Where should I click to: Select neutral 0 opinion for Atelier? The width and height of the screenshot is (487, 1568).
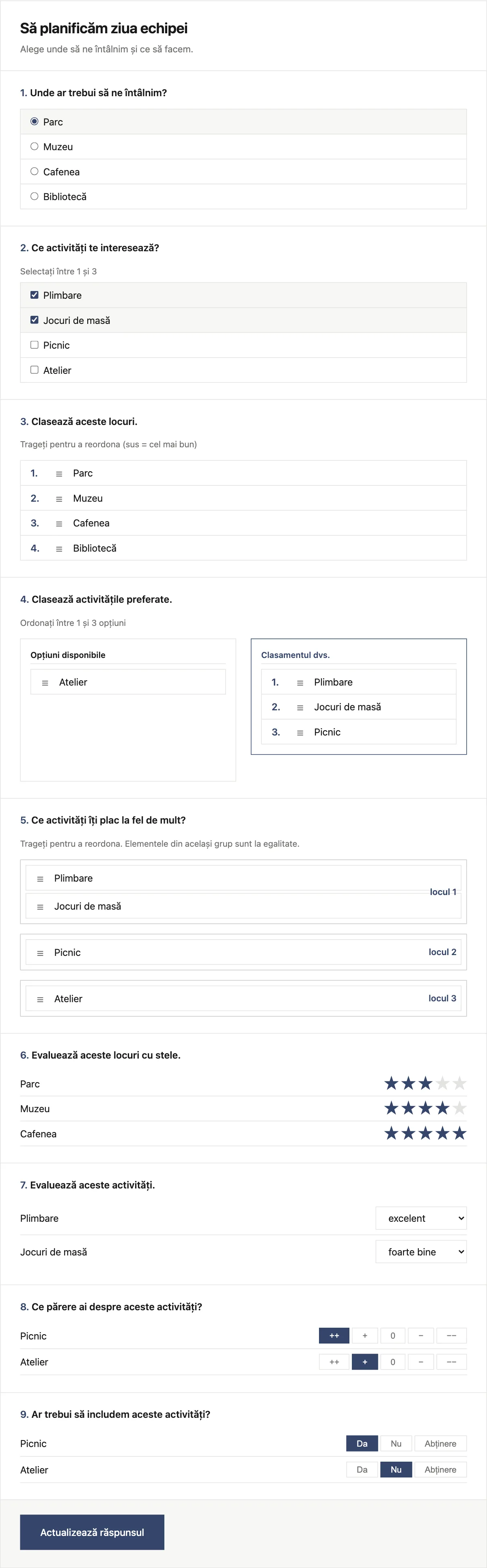click(x=393, y=1362)
